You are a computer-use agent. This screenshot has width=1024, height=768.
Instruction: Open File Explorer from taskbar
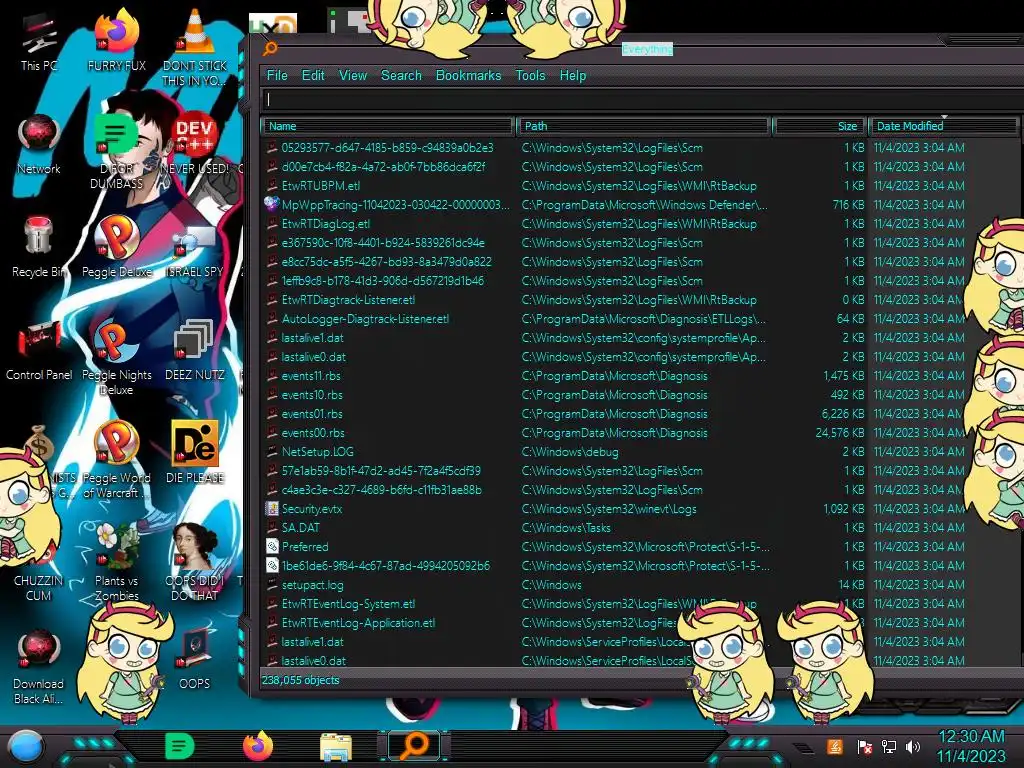336,746
